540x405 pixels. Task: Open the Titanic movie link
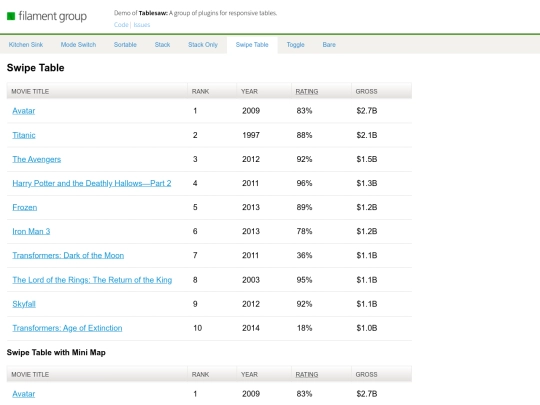[24, 135]
